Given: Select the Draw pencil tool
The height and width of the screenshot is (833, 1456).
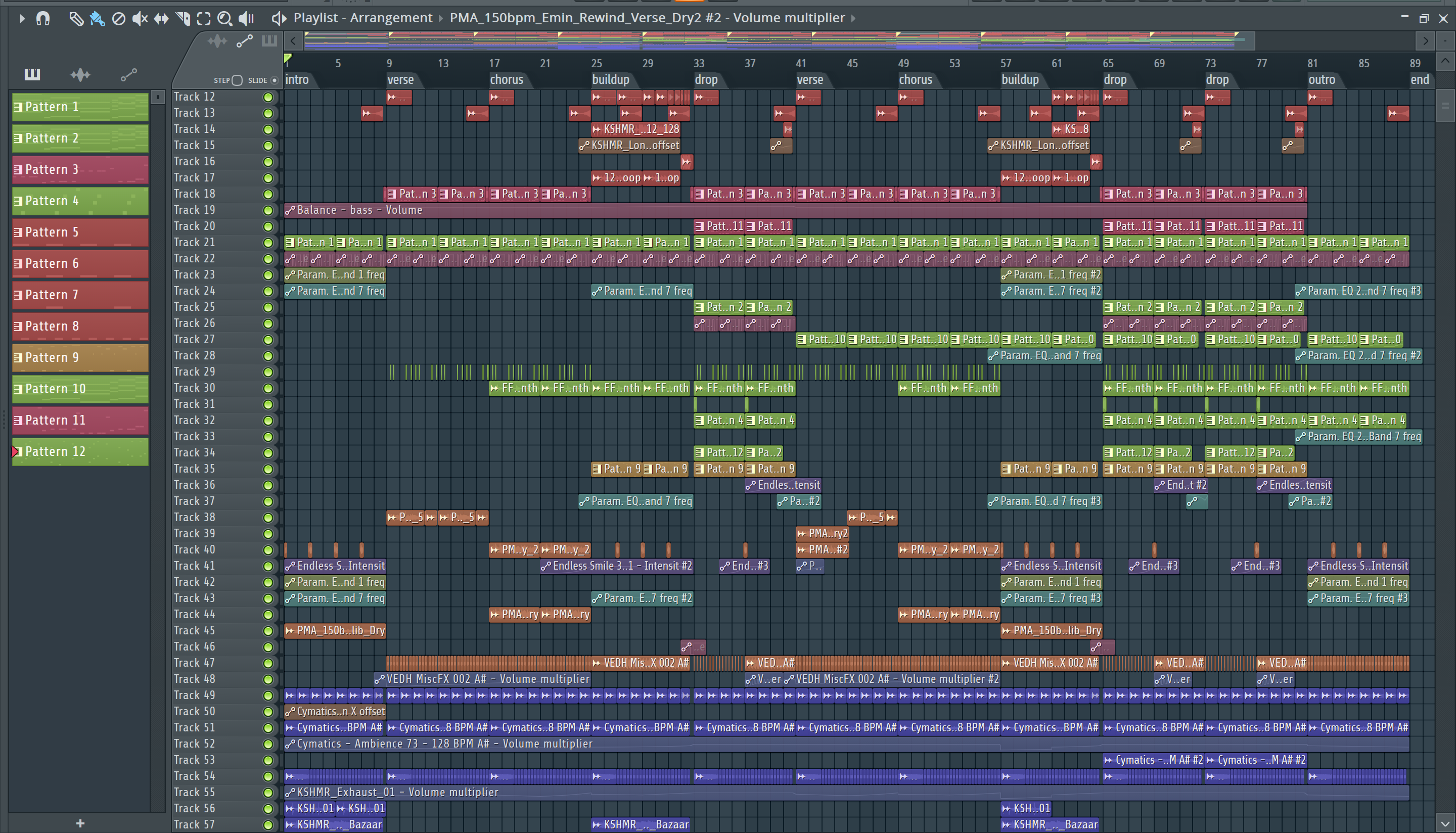Looking at the screenshot, I should (x=76, y=18).
